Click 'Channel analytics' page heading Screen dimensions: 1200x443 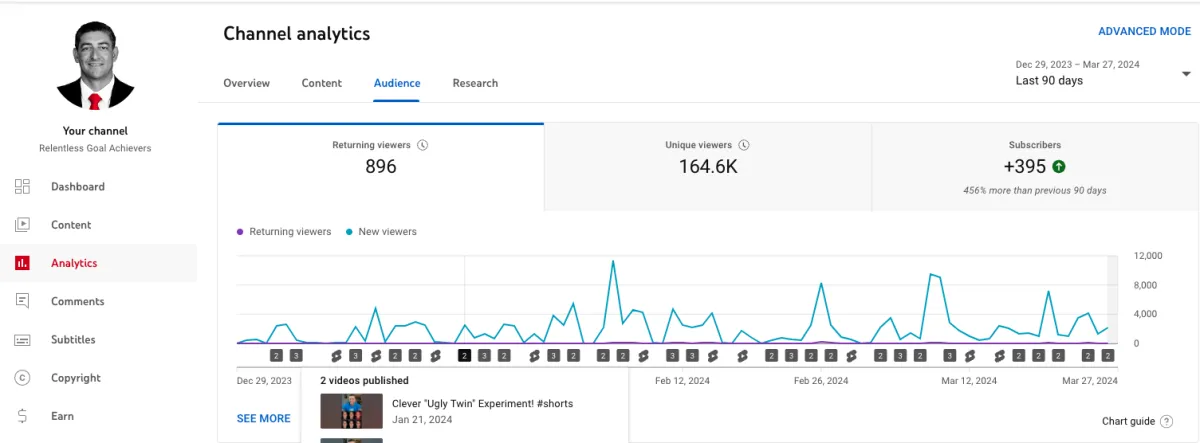coord(296,34)
